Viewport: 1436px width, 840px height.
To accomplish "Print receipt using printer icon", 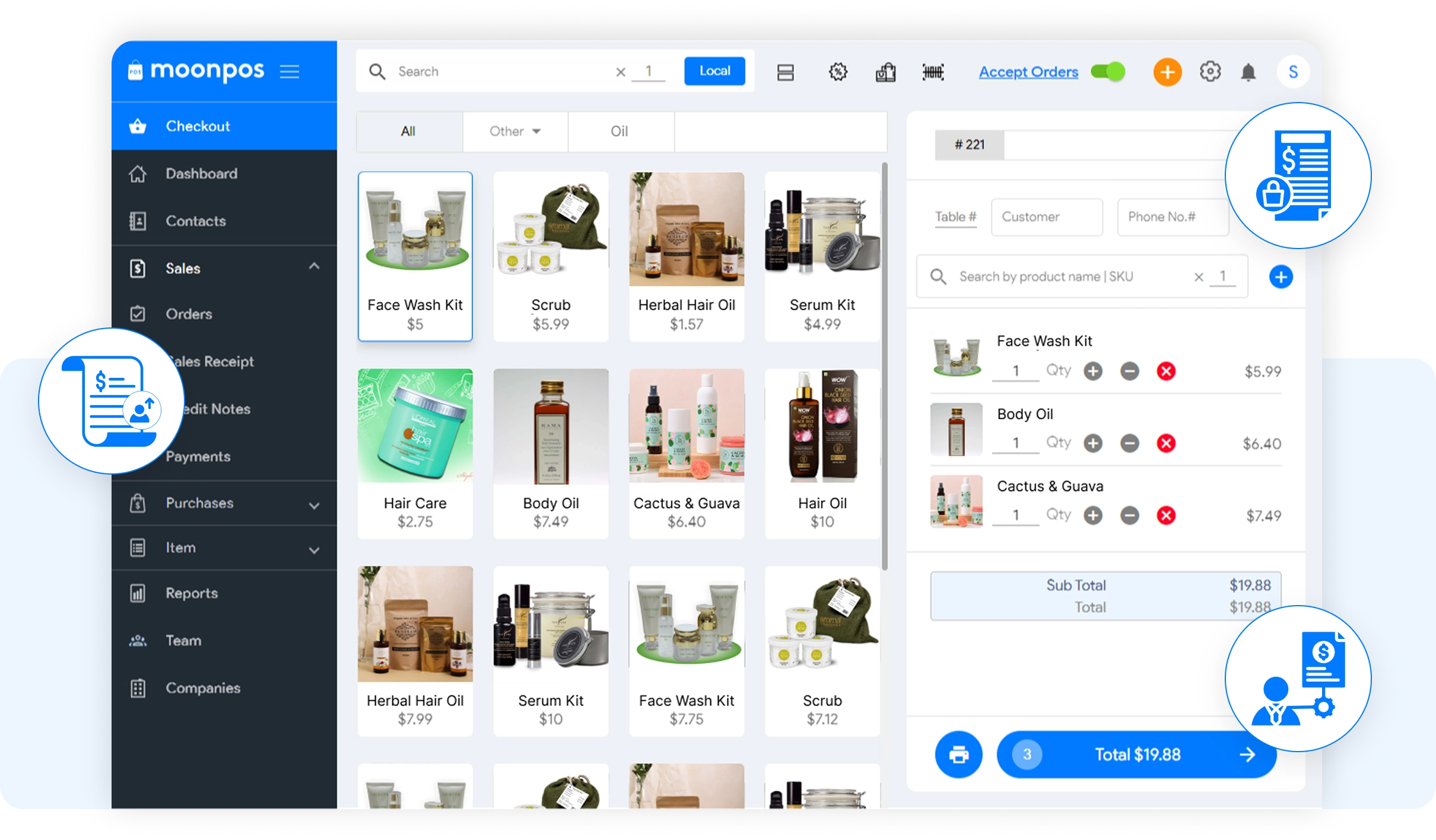I will coord(958,755).
